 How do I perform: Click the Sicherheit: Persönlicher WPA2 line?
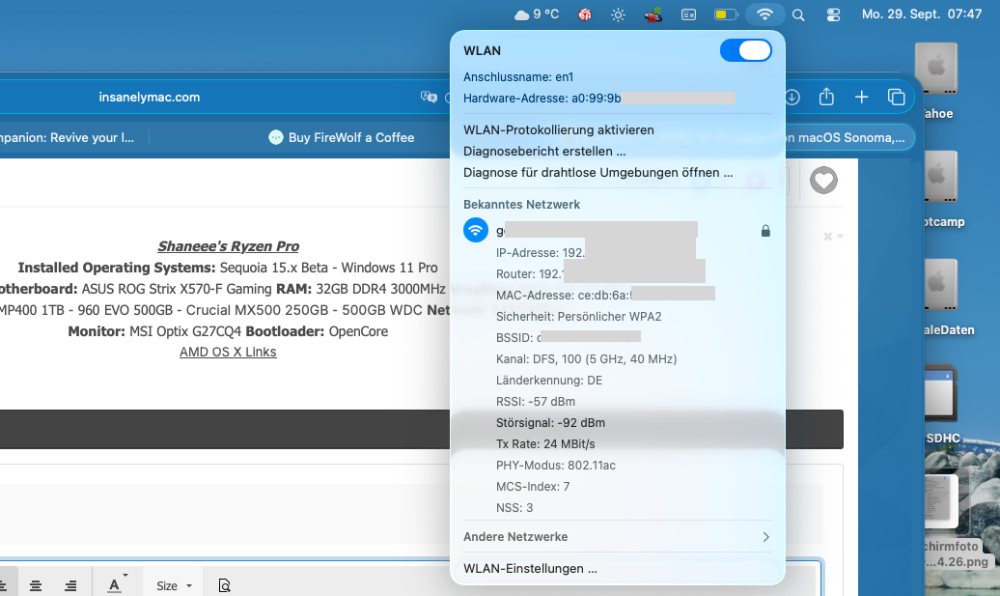(578, 316)
